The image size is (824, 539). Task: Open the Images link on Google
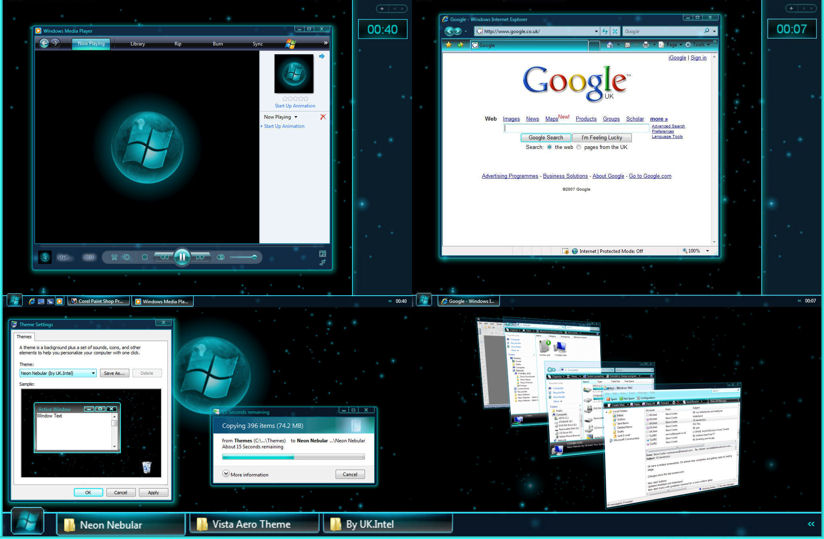pyautogui.click(x=511, y=119)
